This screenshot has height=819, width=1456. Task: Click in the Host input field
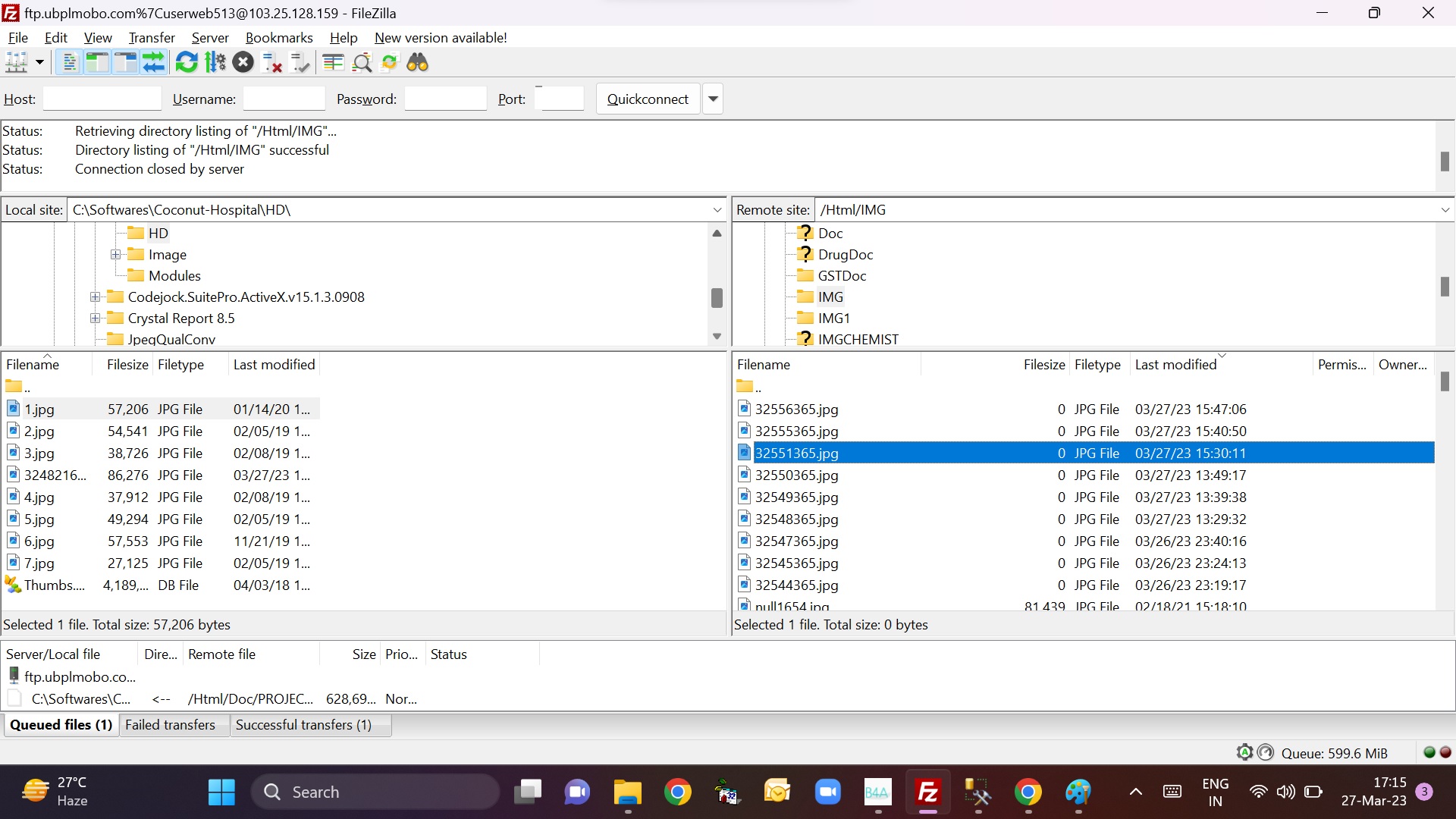click(x=102, y=99)
